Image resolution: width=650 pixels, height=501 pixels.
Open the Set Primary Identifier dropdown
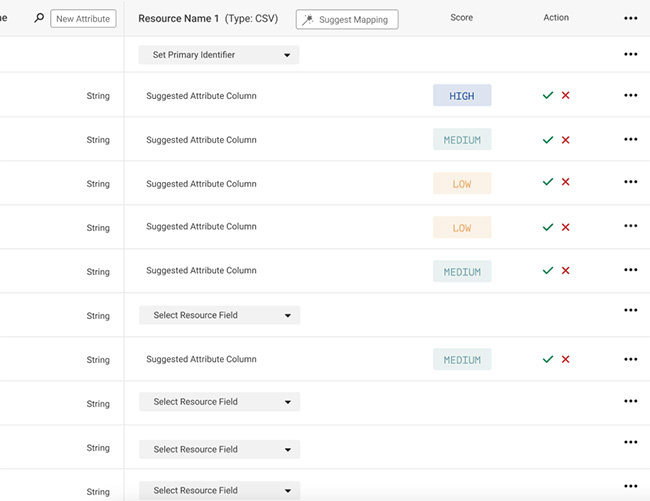click(x=219, y=55)
